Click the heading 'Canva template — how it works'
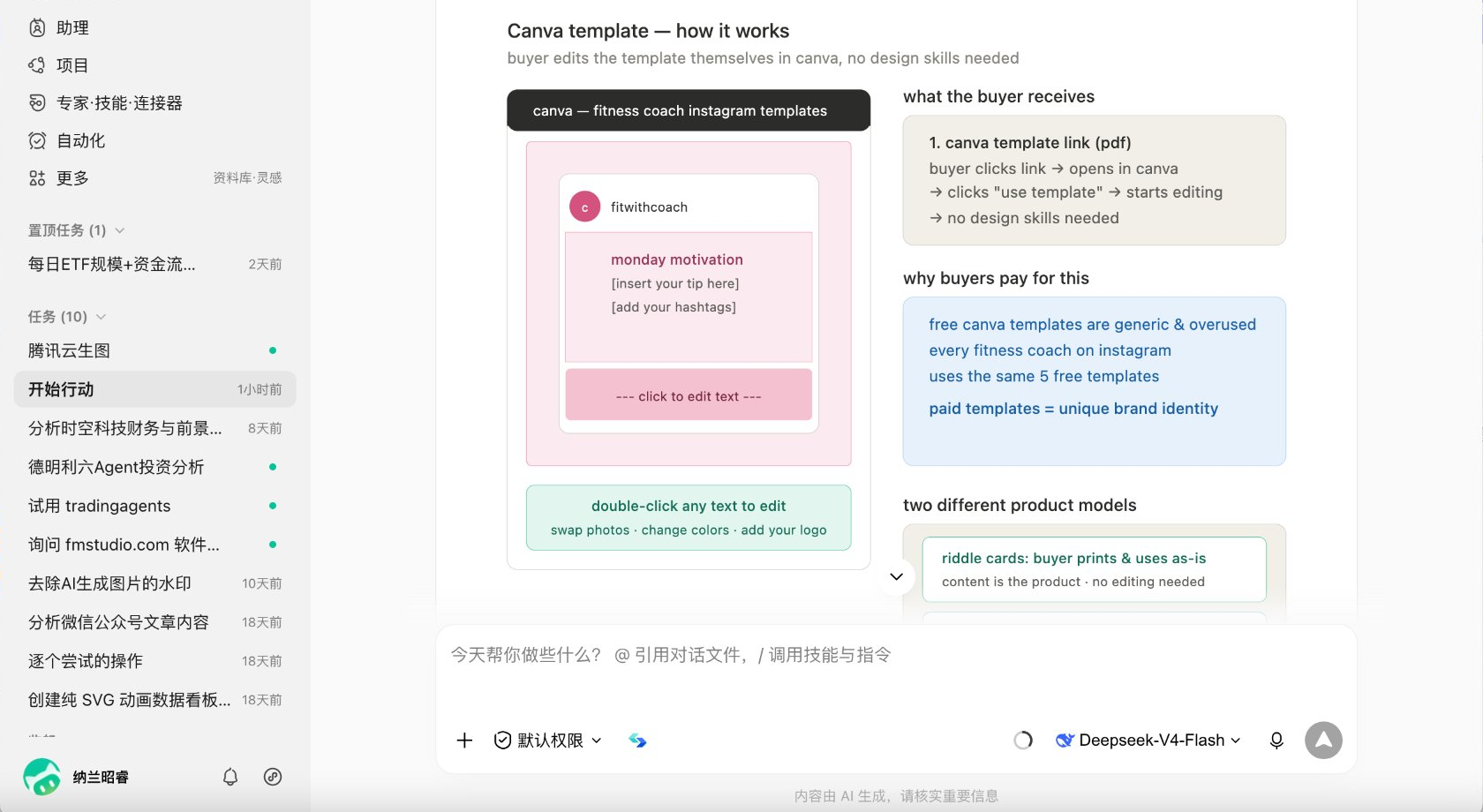 pos(648,31)
